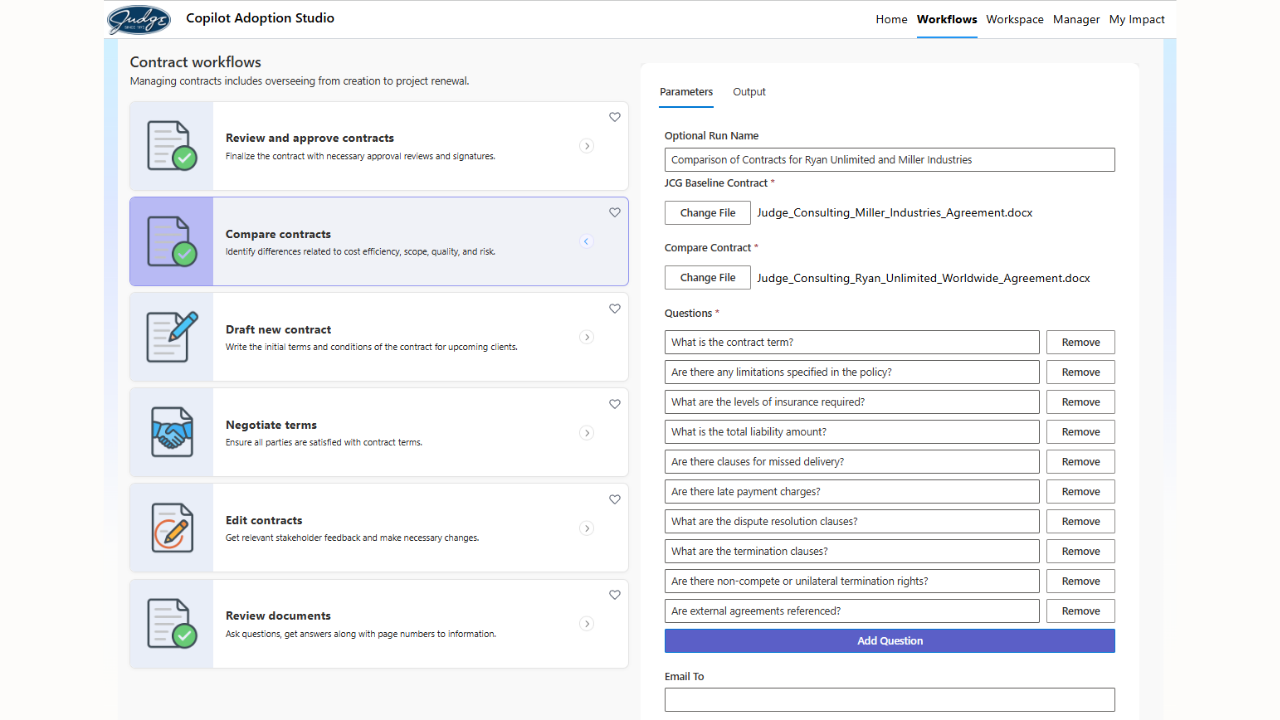Favorite the Review documents workflow
Screen dimensions: 1280x720
pyautogui.click(x=615, y=595)
